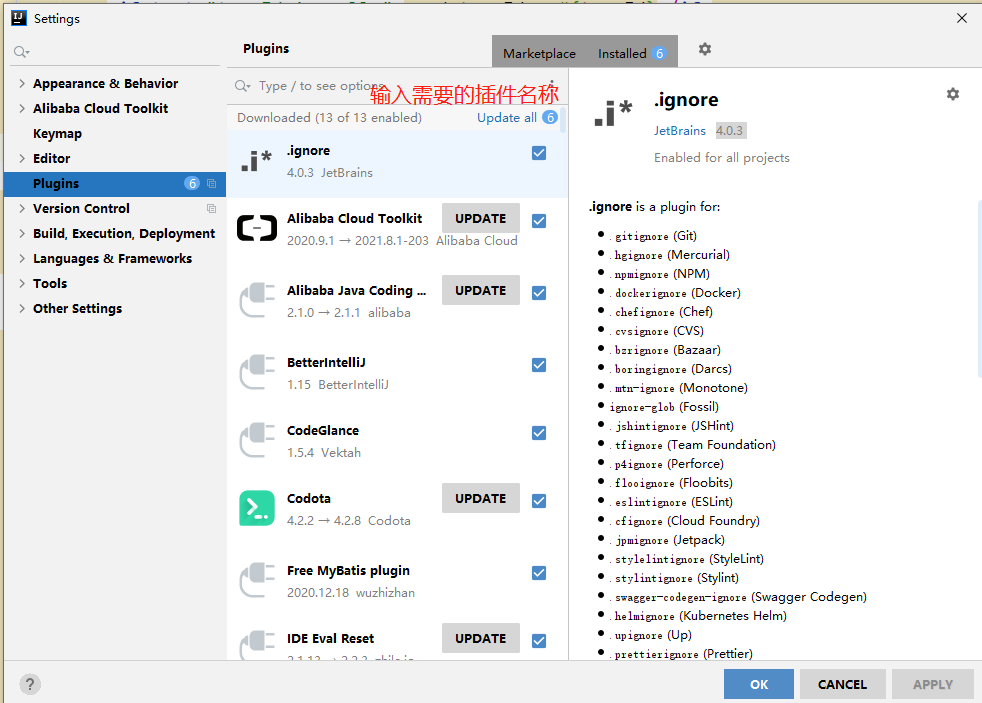Click the plugins settings gear icon next to Installed
Image resolution: width=982 pixels, height=703 pixels.
(705, 49)
